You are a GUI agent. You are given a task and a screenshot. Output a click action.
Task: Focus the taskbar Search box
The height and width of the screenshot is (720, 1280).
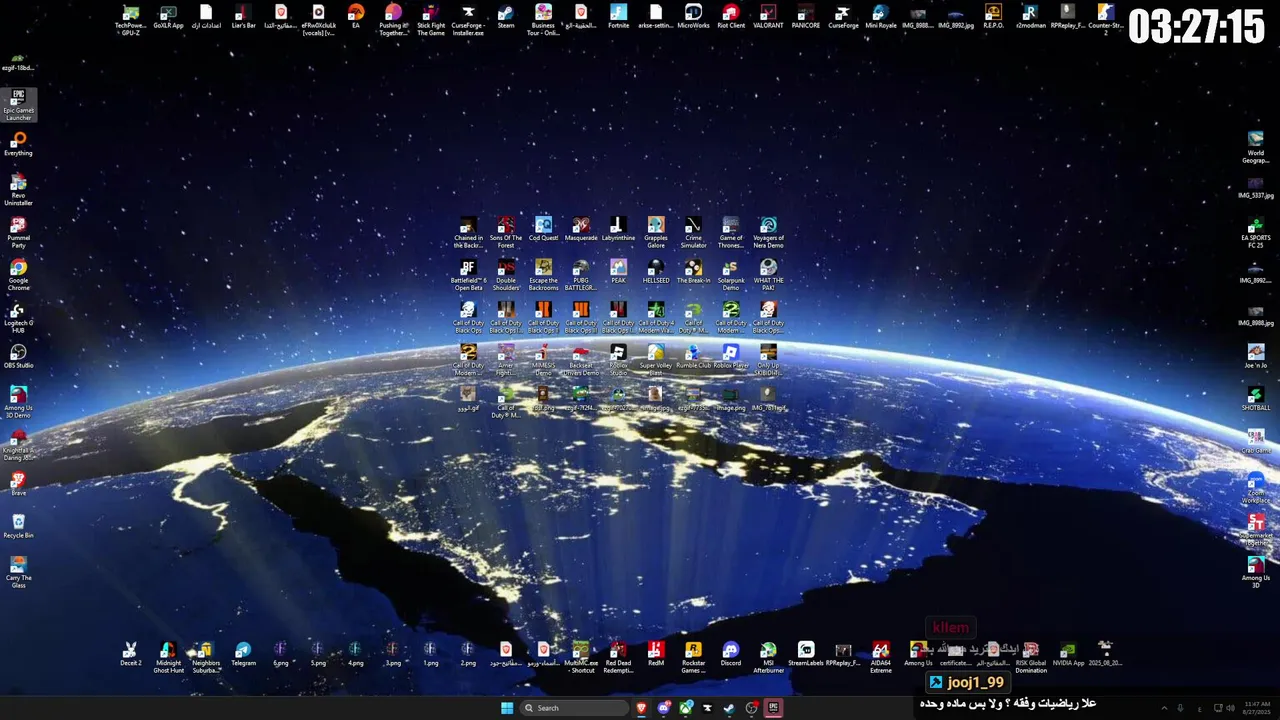pos(575,708)
